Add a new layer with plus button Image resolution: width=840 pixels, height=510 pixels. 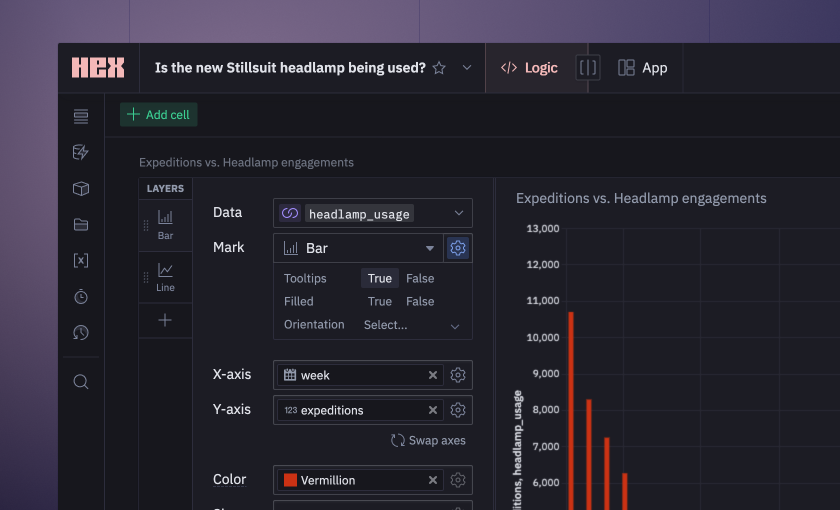pos(165,320)
